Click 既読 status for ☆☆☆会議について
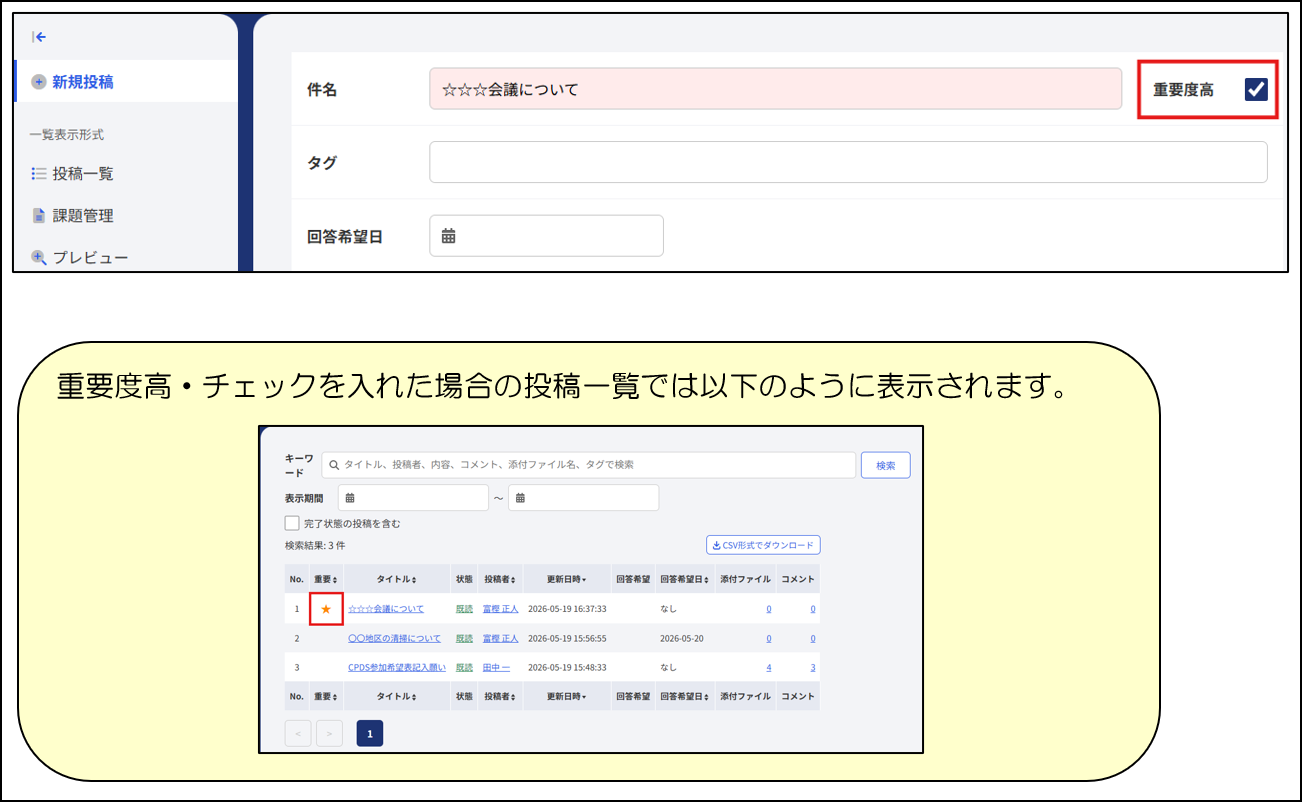This screenshot has height=802, width=1302. point(464,608)
